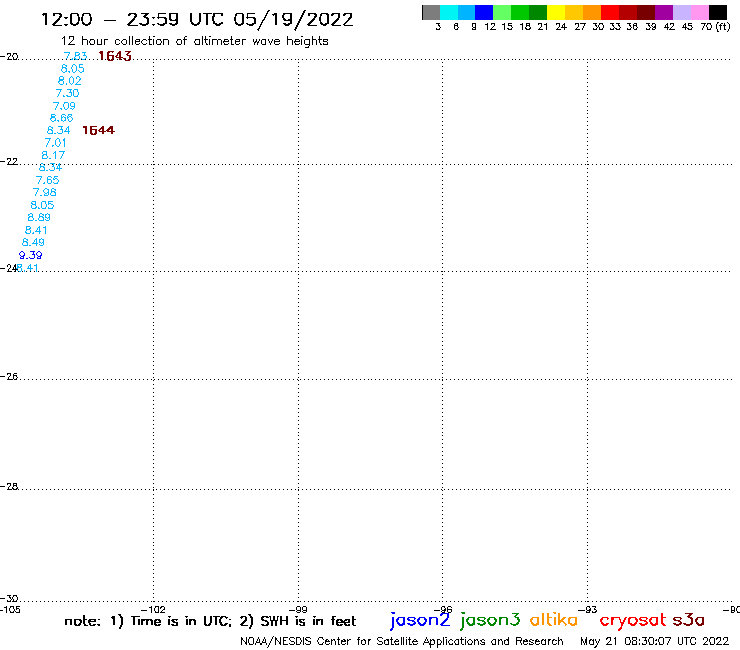This screenshot has height=650, width=740.
Task: Click the -99 longitude axis label
Action: 298,609
